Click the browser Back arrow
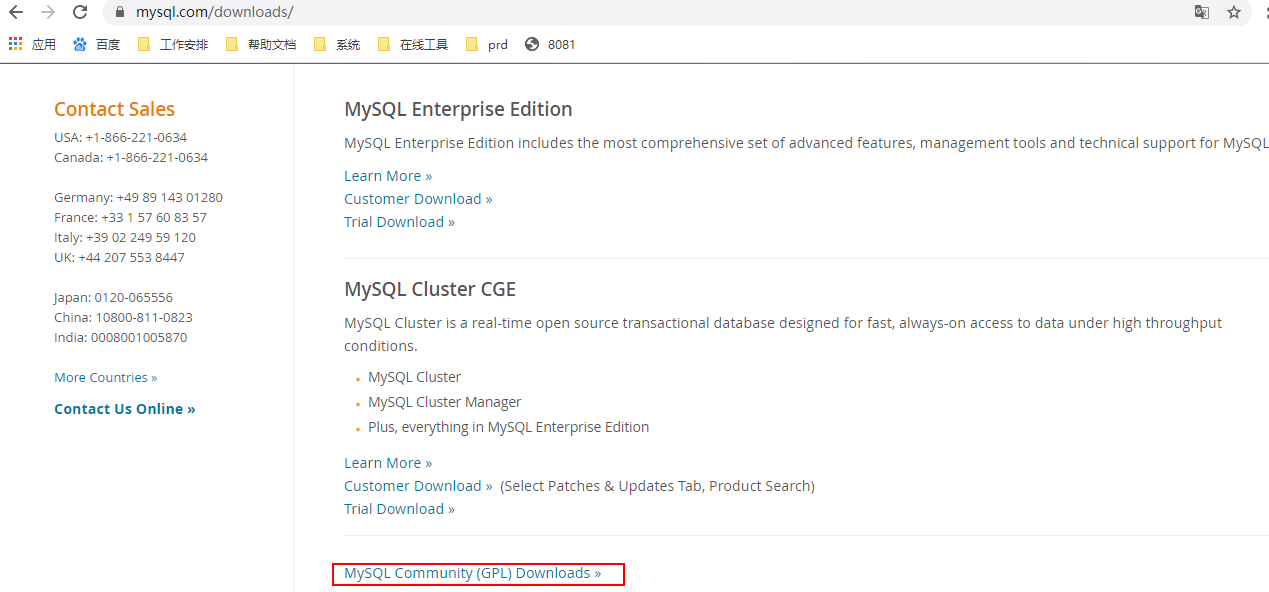Screen dimensions: 1269x592 coord(16,13)
